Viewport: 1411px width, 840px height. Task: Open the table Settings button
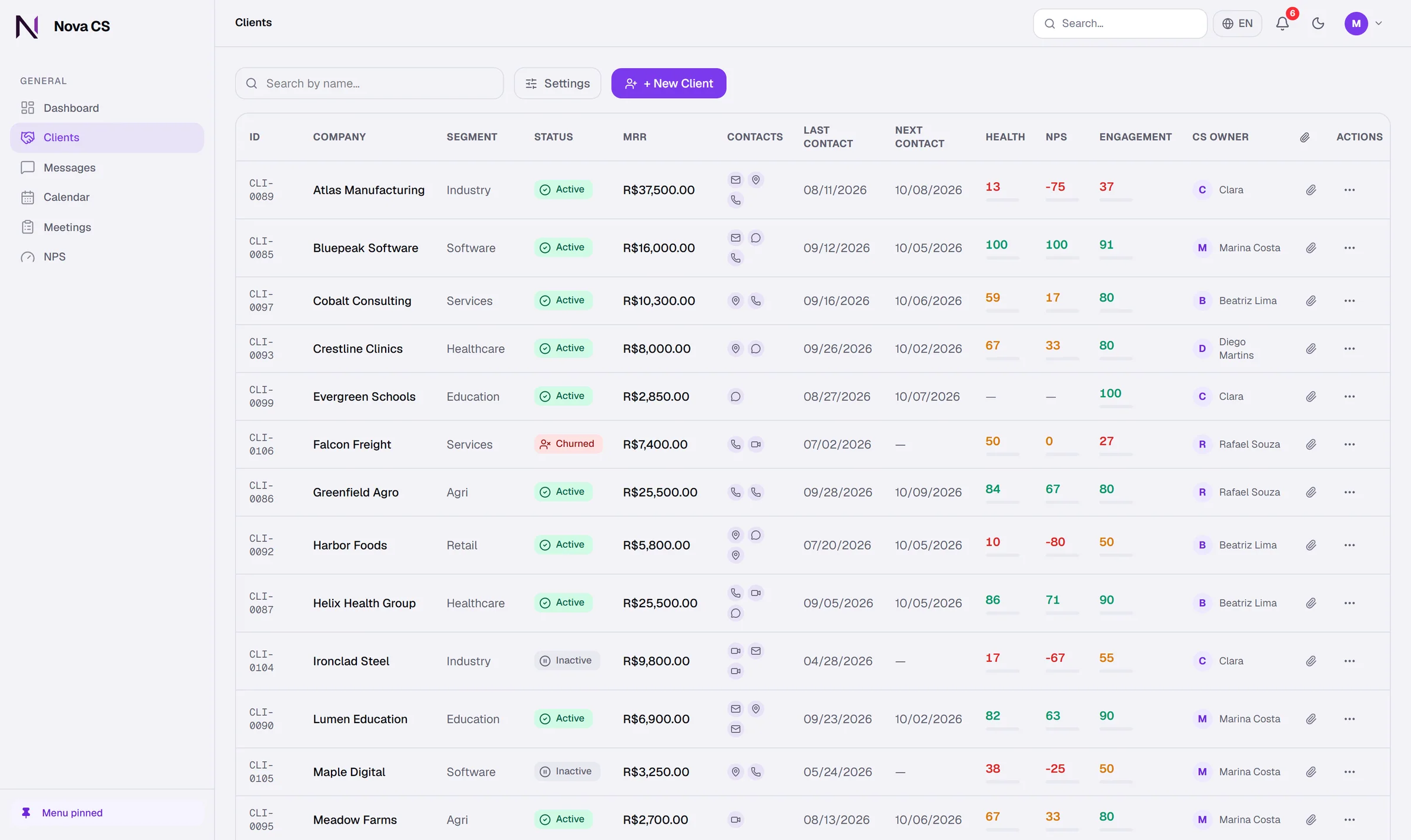click(557, 83)
